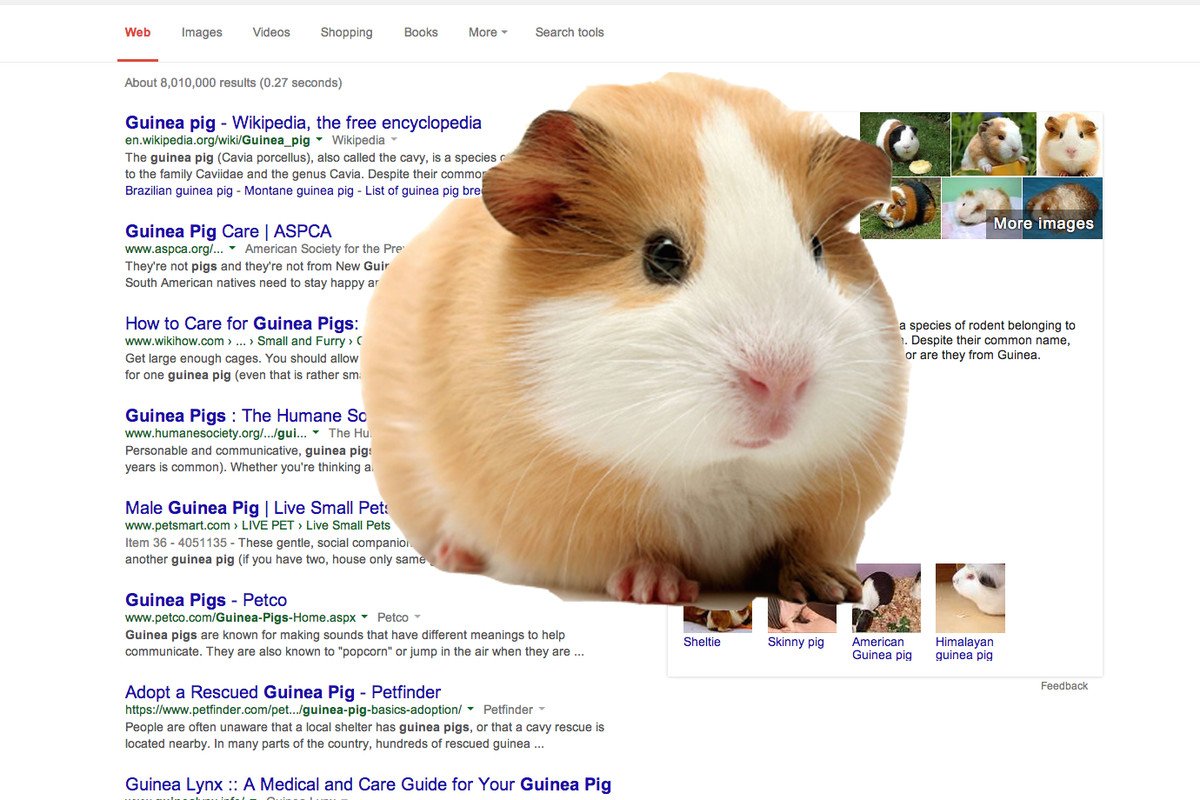Viewport: 1200px width, 800px height.
Task: Click the More images thumbnail overlay
Action: point(1043,223)
